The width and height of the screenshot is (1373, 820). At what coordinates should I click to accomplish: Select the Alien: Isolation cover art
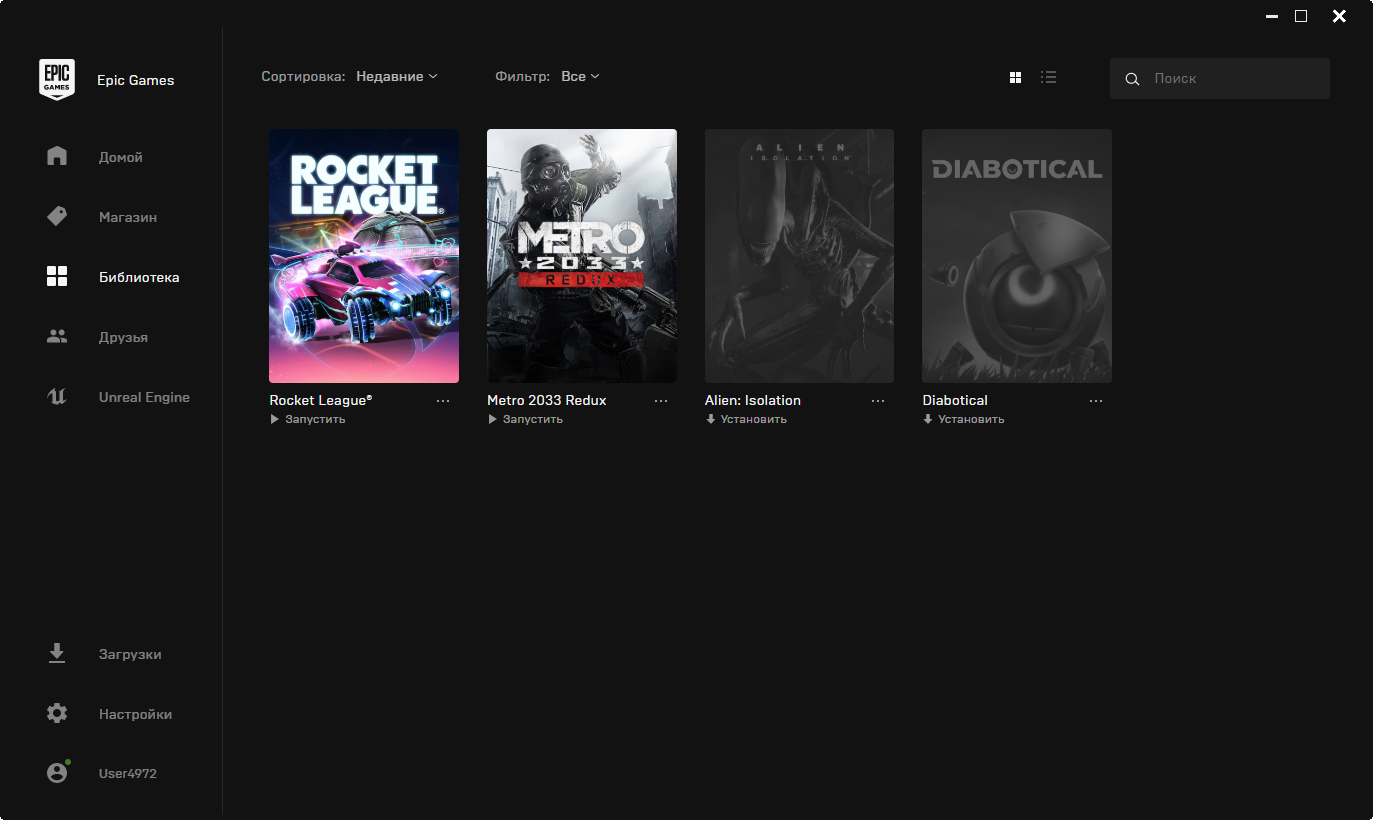click(800, 256)
